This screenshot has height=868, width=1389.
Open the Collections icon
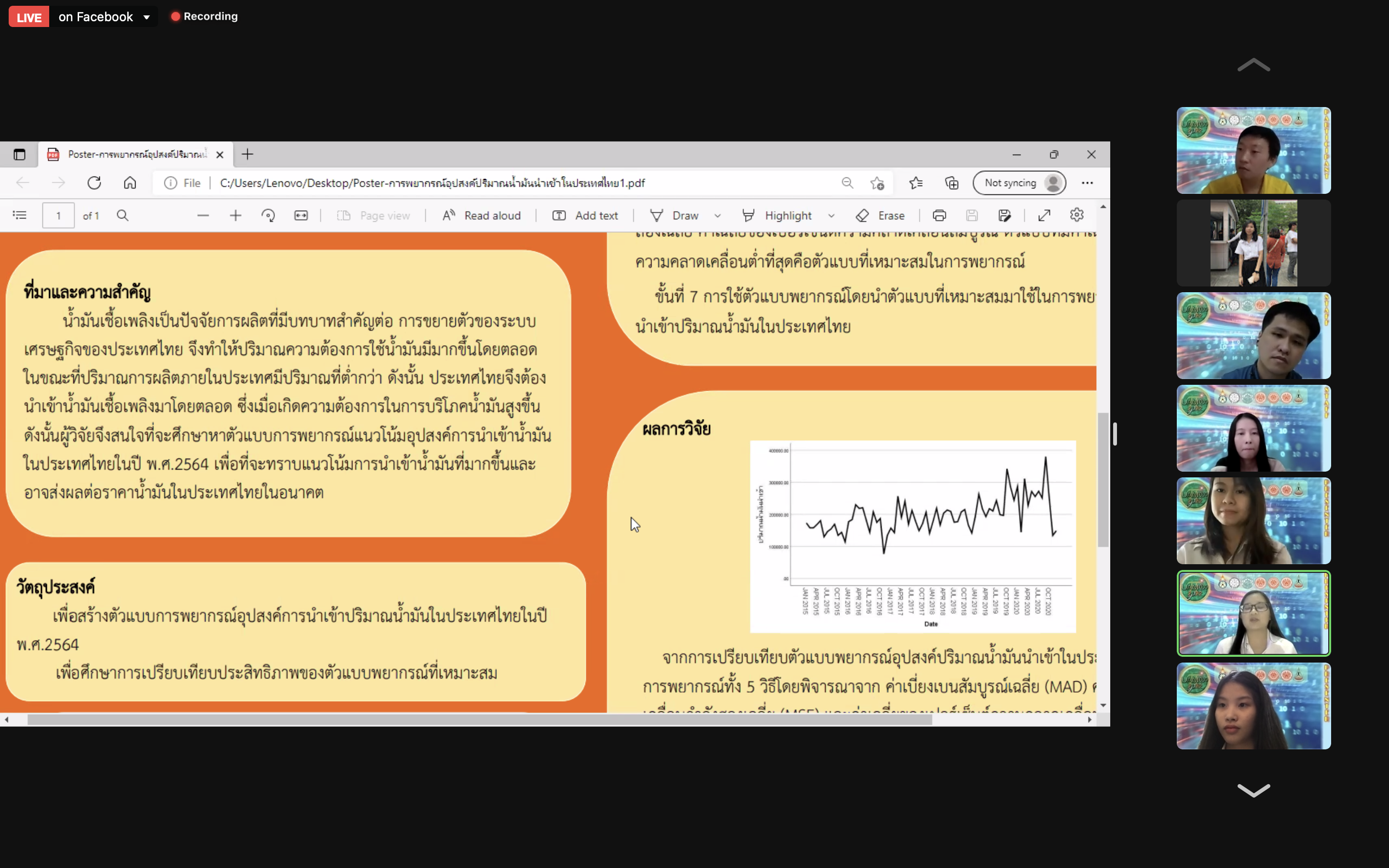click(952, 183)
